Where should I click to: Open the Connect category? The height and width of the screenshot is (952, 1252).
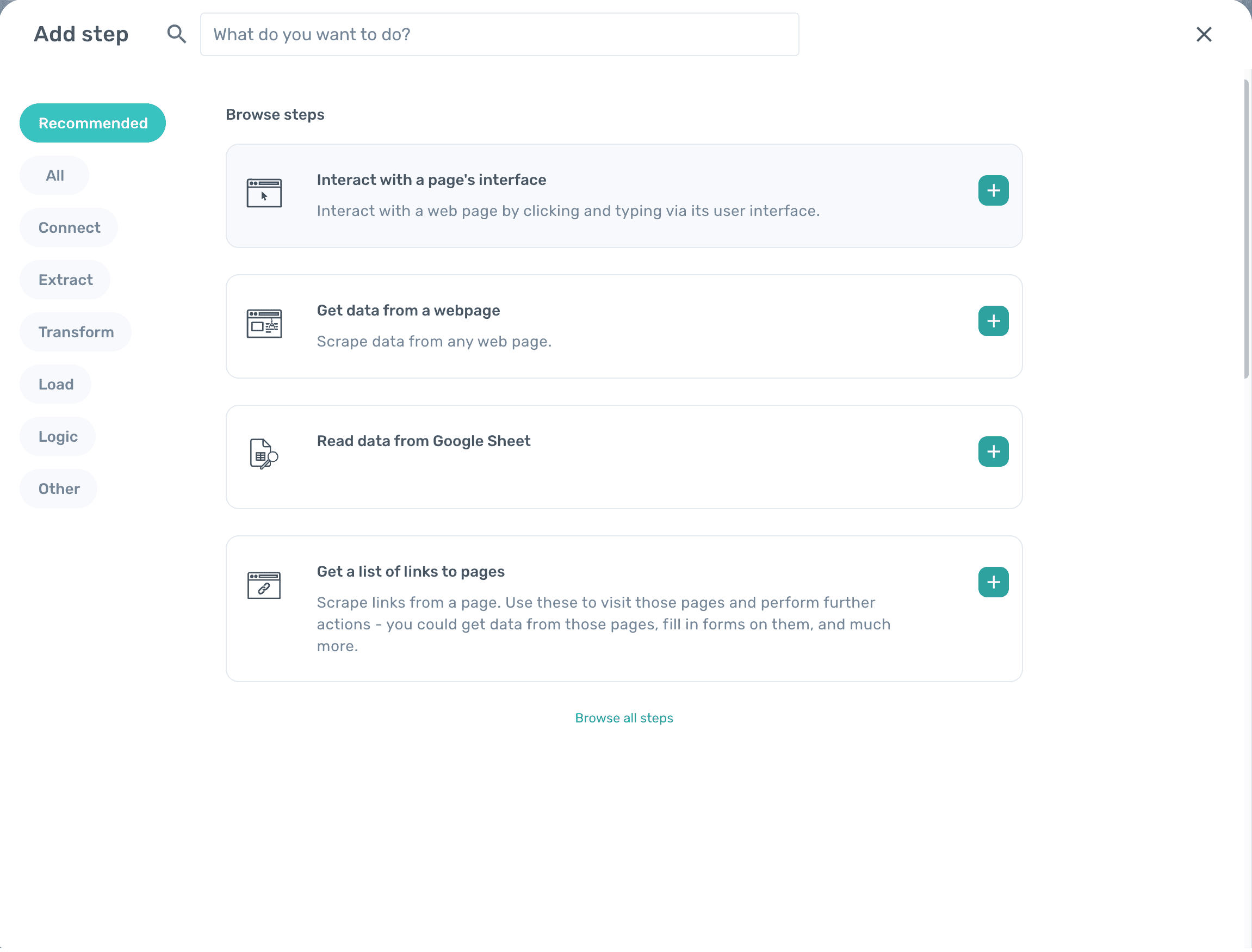coord(69,227)
